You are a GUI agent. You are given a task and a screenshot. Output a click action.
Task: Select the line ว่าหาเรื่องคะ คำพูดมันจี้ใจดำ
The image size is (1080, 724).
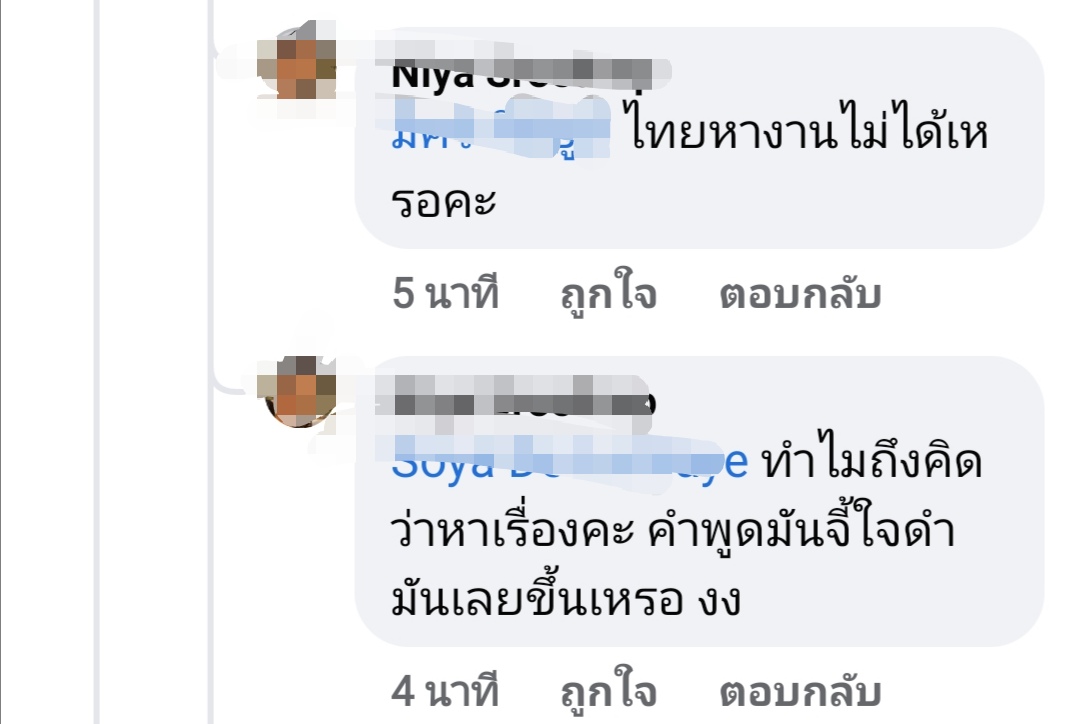click(672, 528)
